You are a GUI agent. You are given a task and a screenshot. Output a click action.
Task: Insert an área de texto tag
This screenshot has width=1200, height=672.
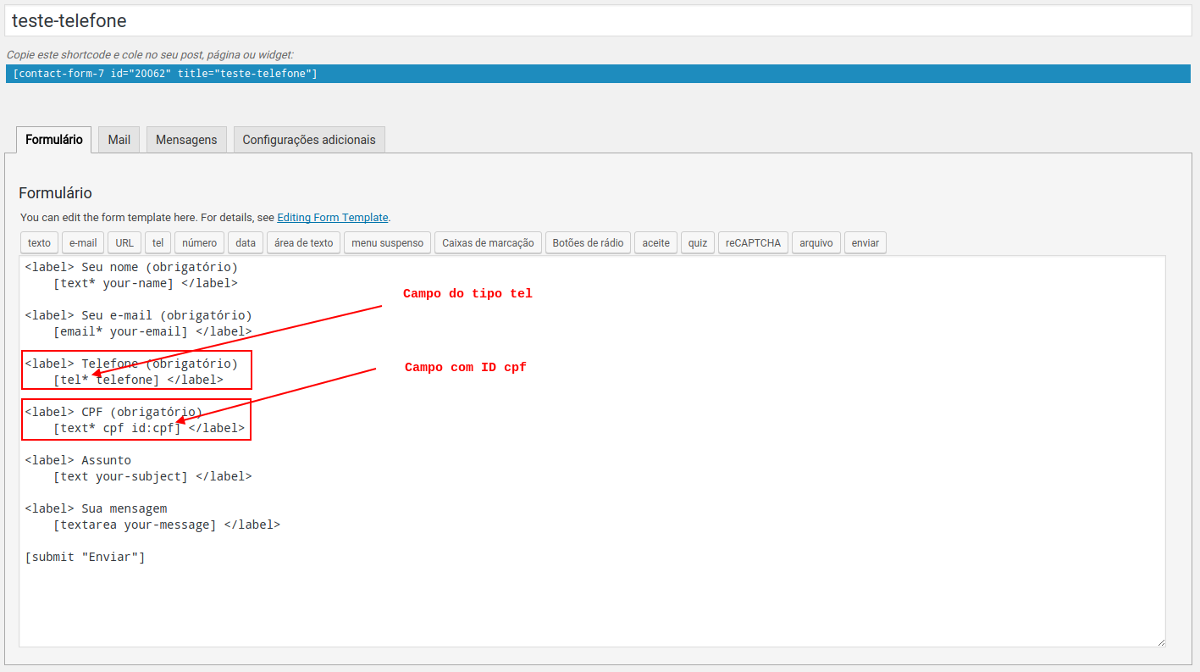tap(302, 242)
